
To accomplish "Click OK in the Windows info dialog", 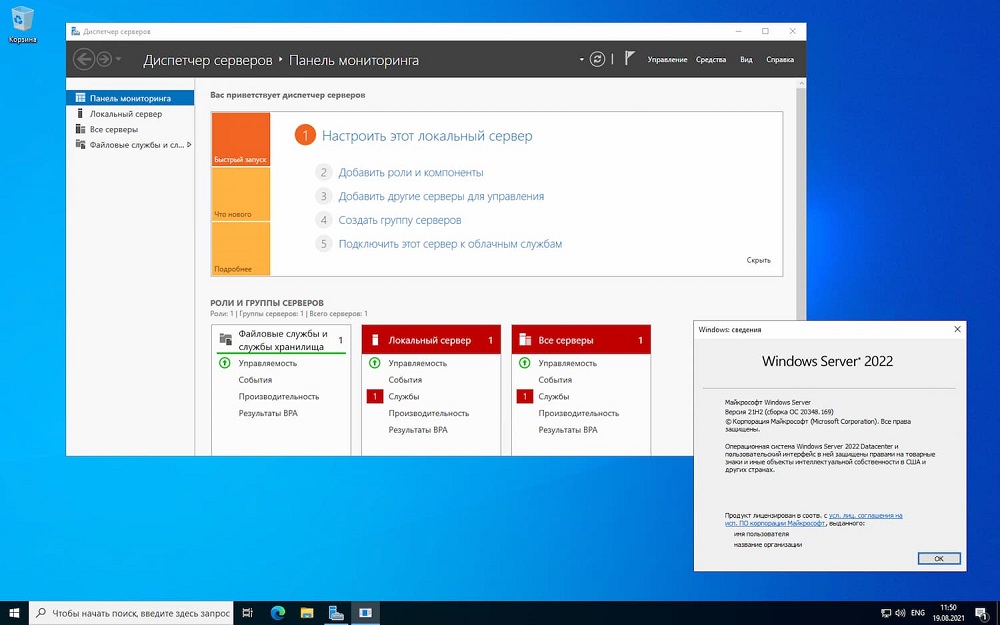I will 939,558.
